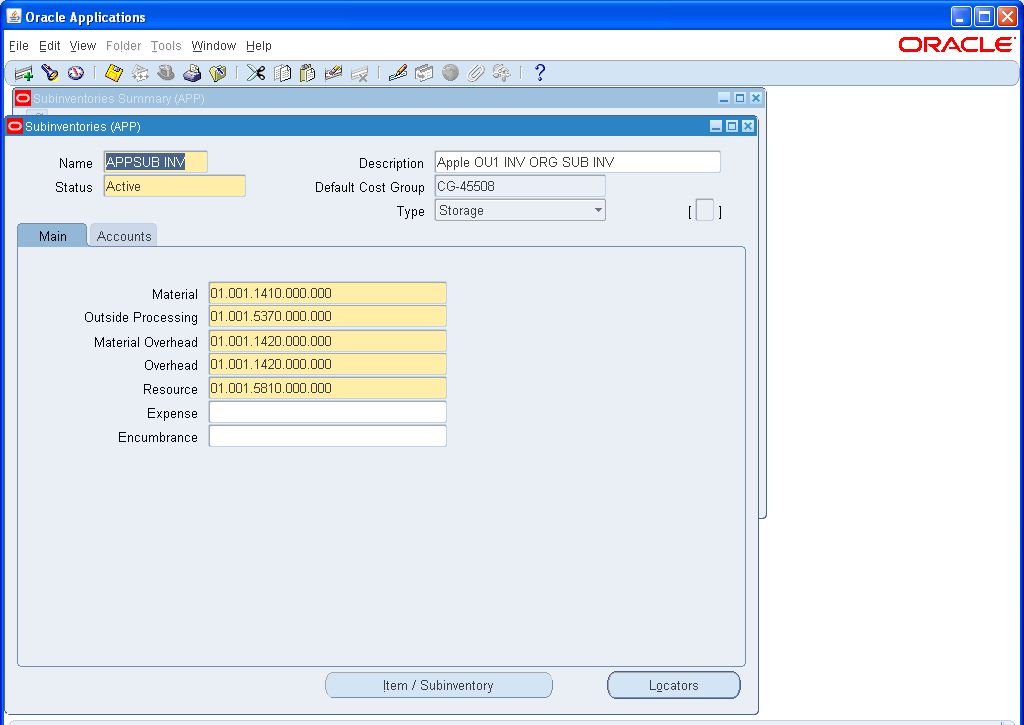Click the Print toolbar icon

pyautogui.click(x=193, y=72)
